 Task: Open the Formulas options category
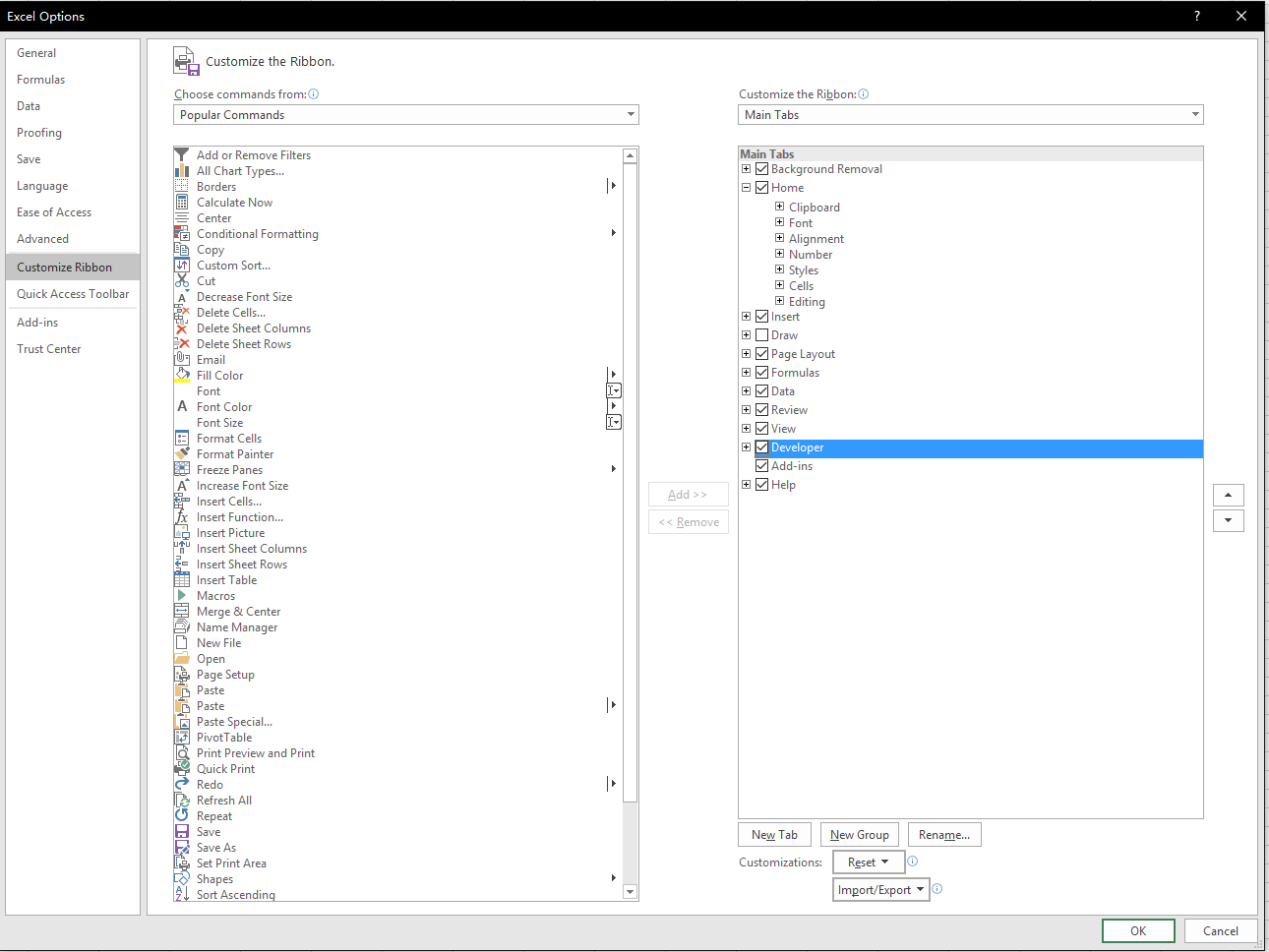click(x=73, y=80)
